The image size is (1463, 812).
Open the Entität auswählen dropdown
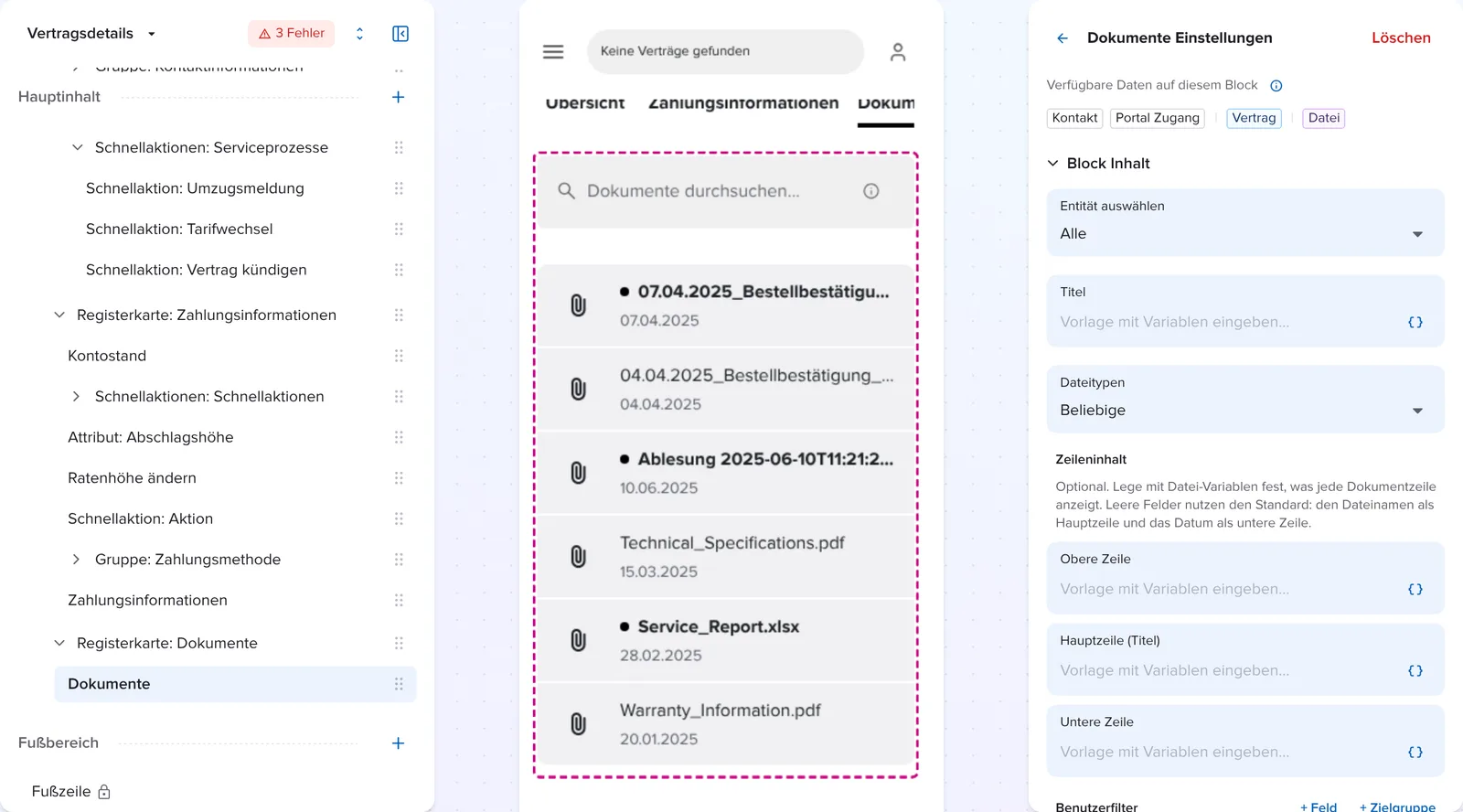(x=1245, y=223)
